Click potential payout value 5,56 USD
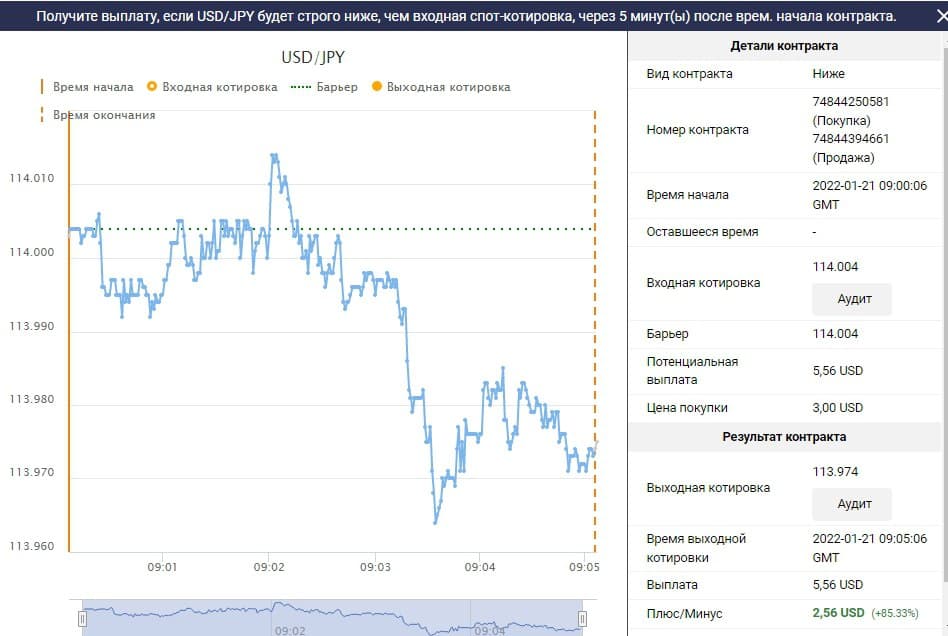Image resolution: width=948 pixels, height=636 pixels. [x=837, y=371]
